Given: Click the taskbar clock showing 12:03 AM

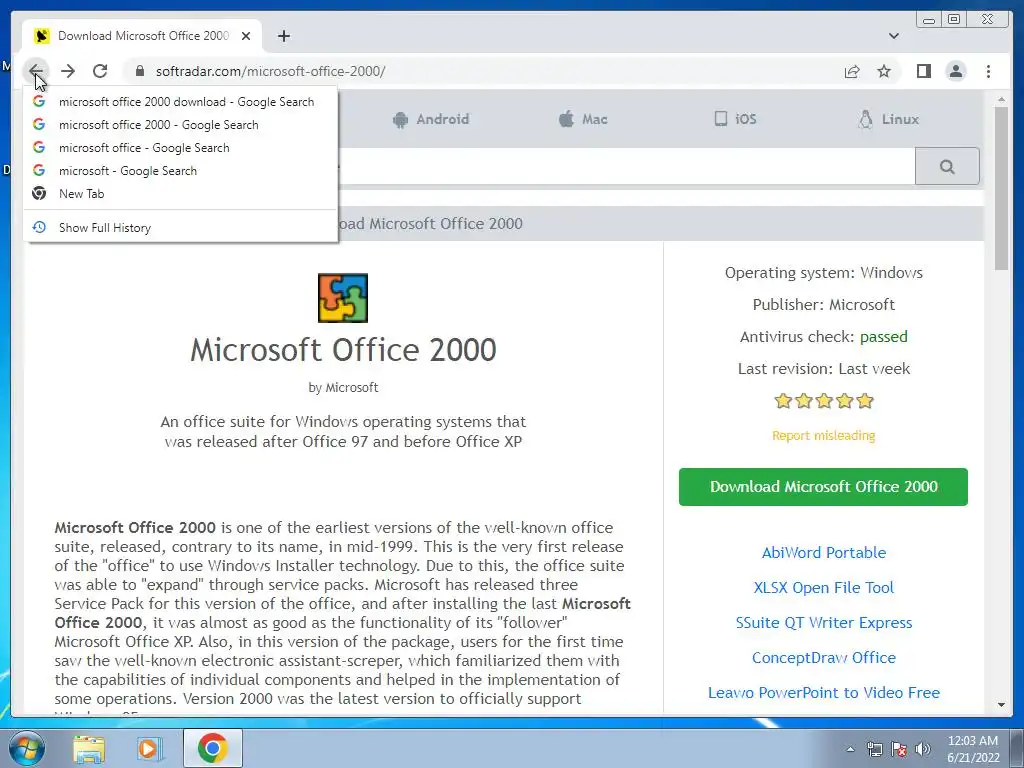Looking at the screenshot, I should pyautogui.click(x=973, y=749).
